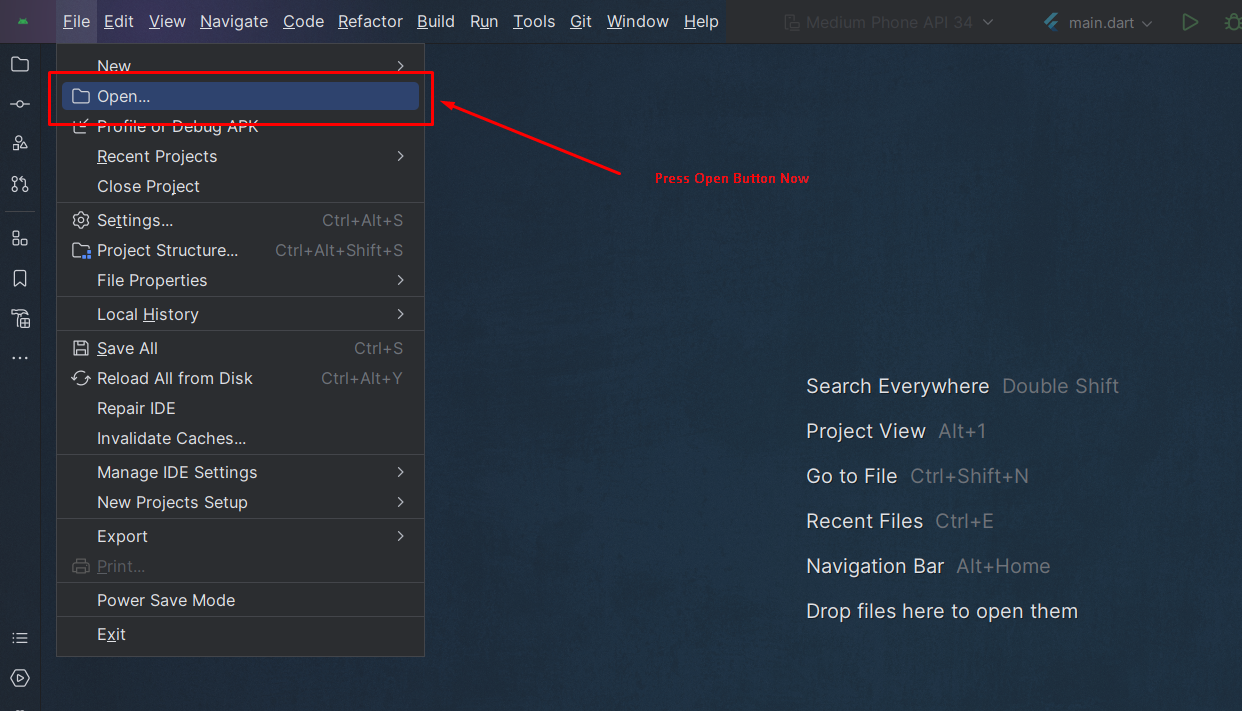Open the Medium Phone API 34 device selector
This screenshot has width=1242, height=711.
click(888, 21)
